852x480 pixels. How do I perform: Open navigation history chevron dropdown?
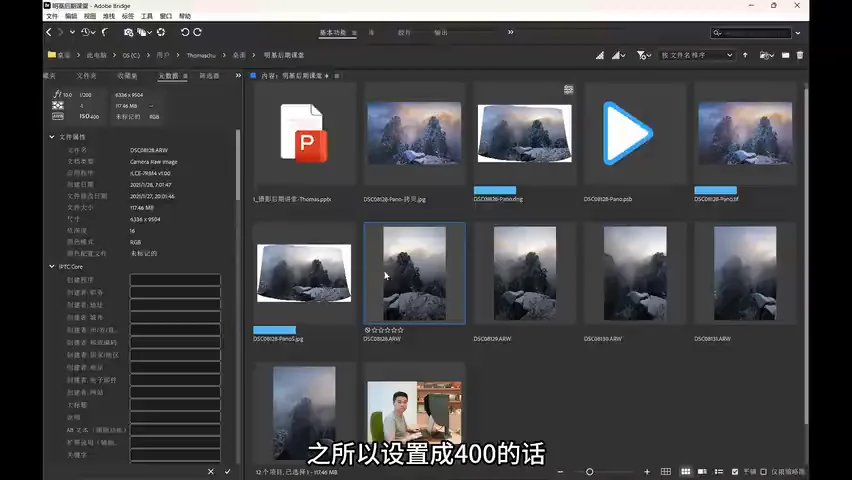(72, 33)
